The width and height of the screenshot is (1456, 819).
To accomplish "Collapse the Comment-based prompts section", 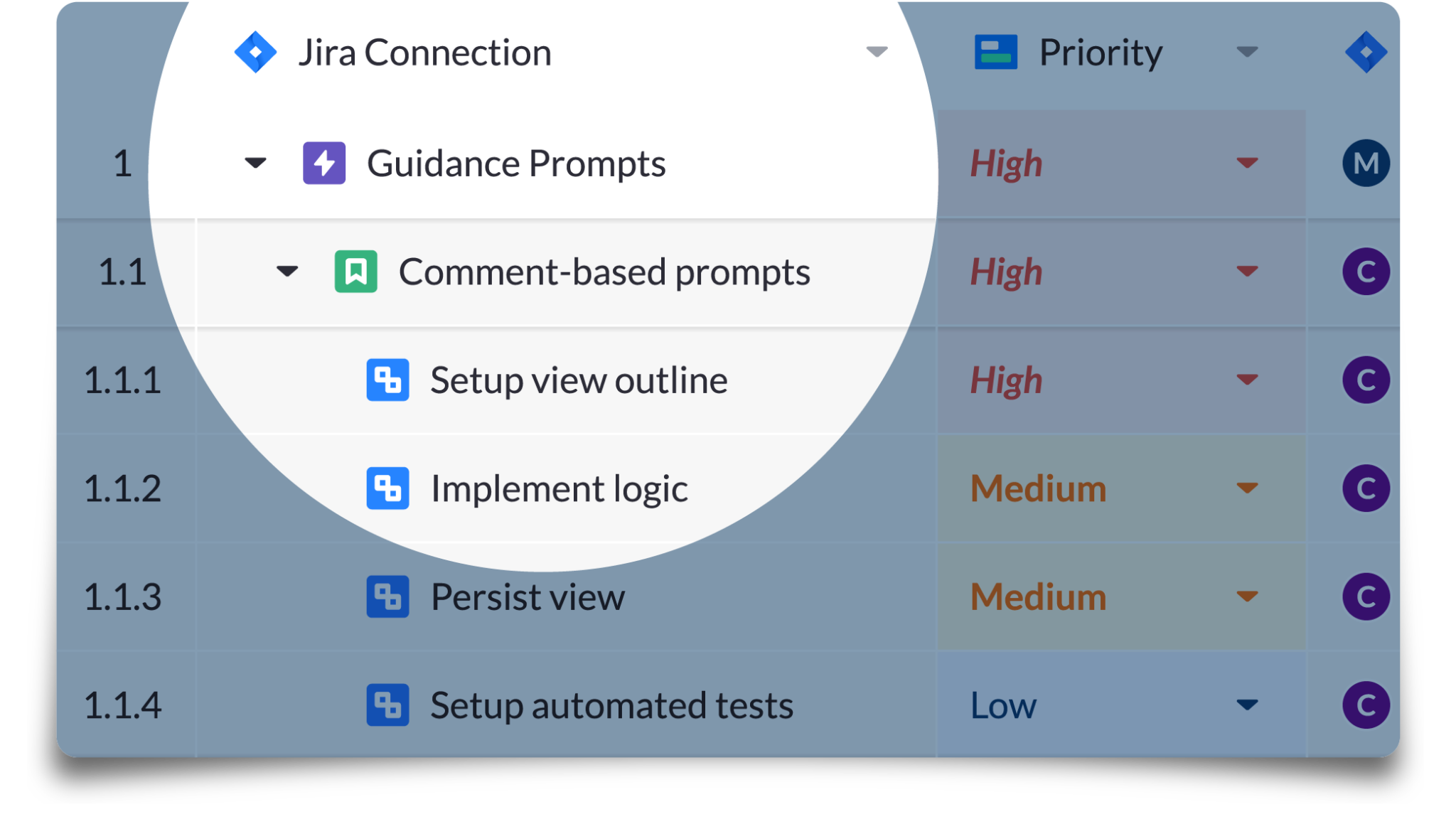I will tap(286, 271).
